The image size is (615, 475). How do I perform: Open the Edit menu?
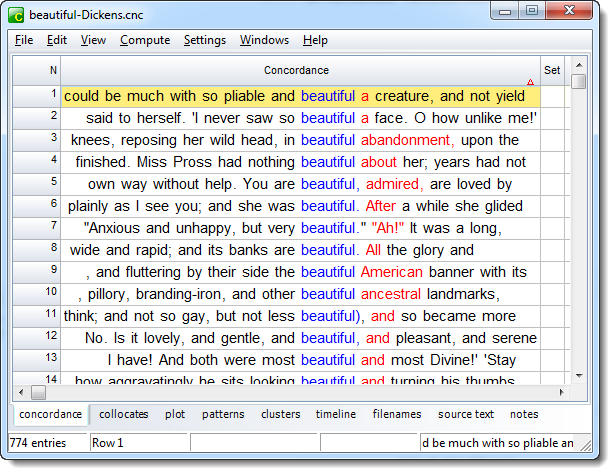click(57, 40)
